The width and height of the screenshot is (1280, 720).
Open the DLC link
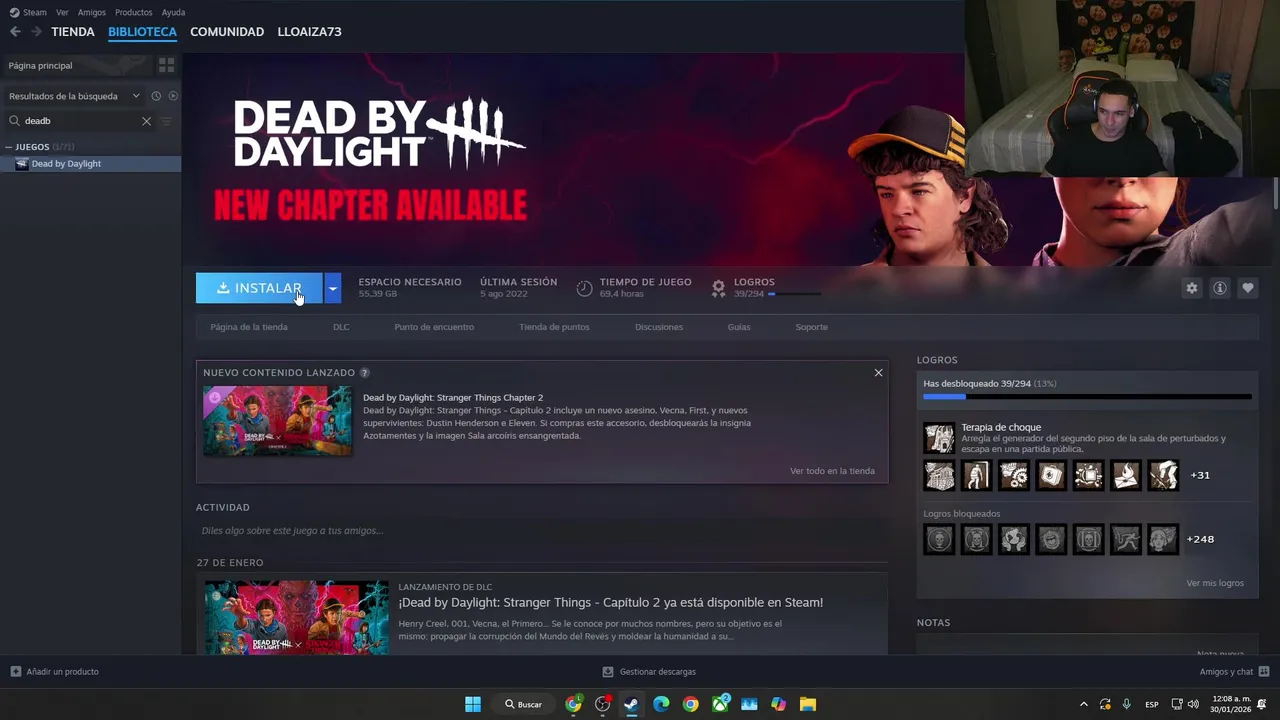coord(341,327)
